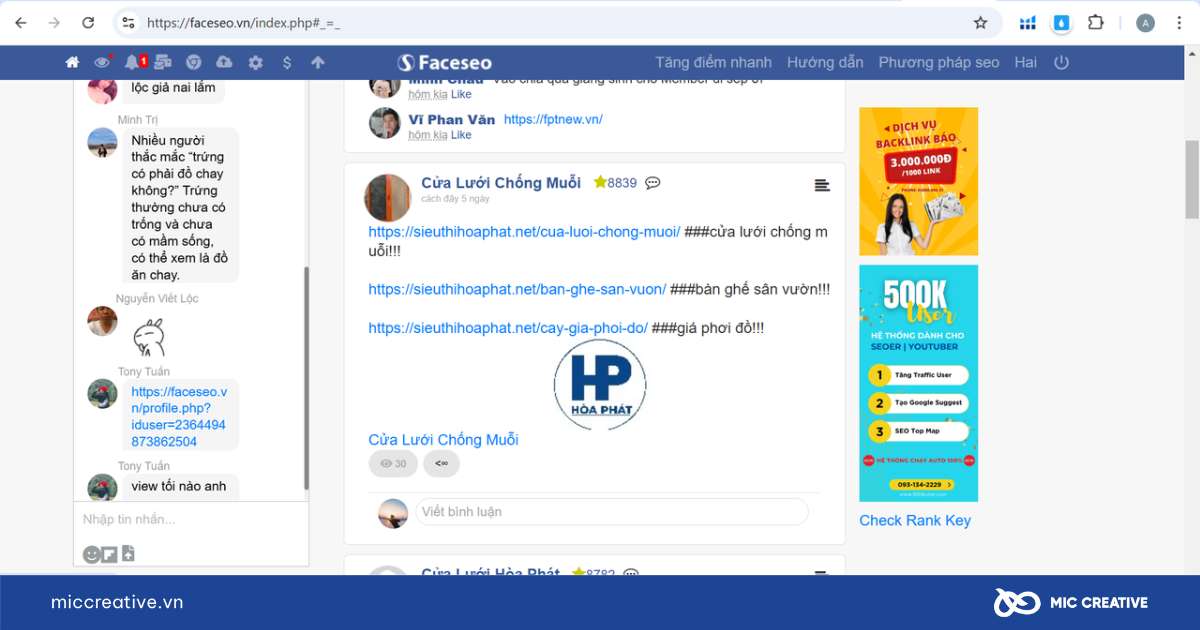Viewport: 1200px width, 630px height.
Task: Open Chrome three-dot menu
Action: click(x=1179, y=22)
